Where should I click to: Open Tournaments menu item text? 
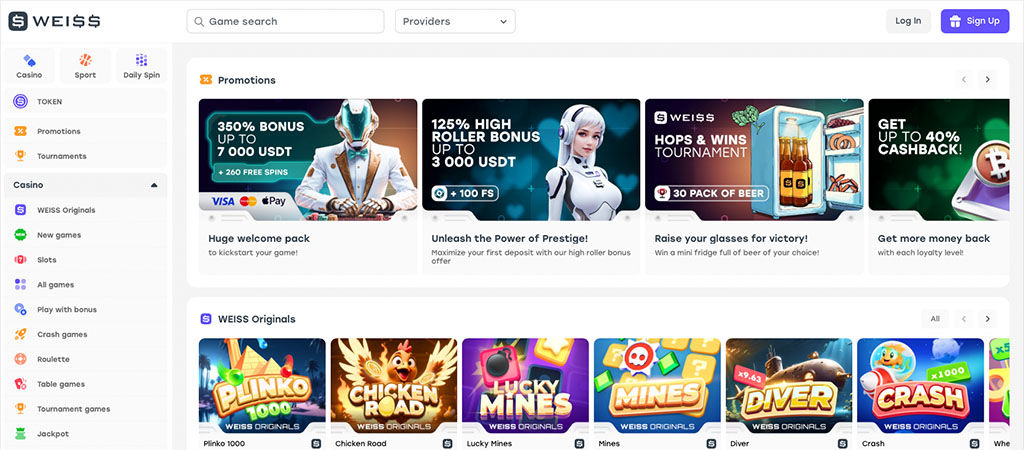coord(61,156)
